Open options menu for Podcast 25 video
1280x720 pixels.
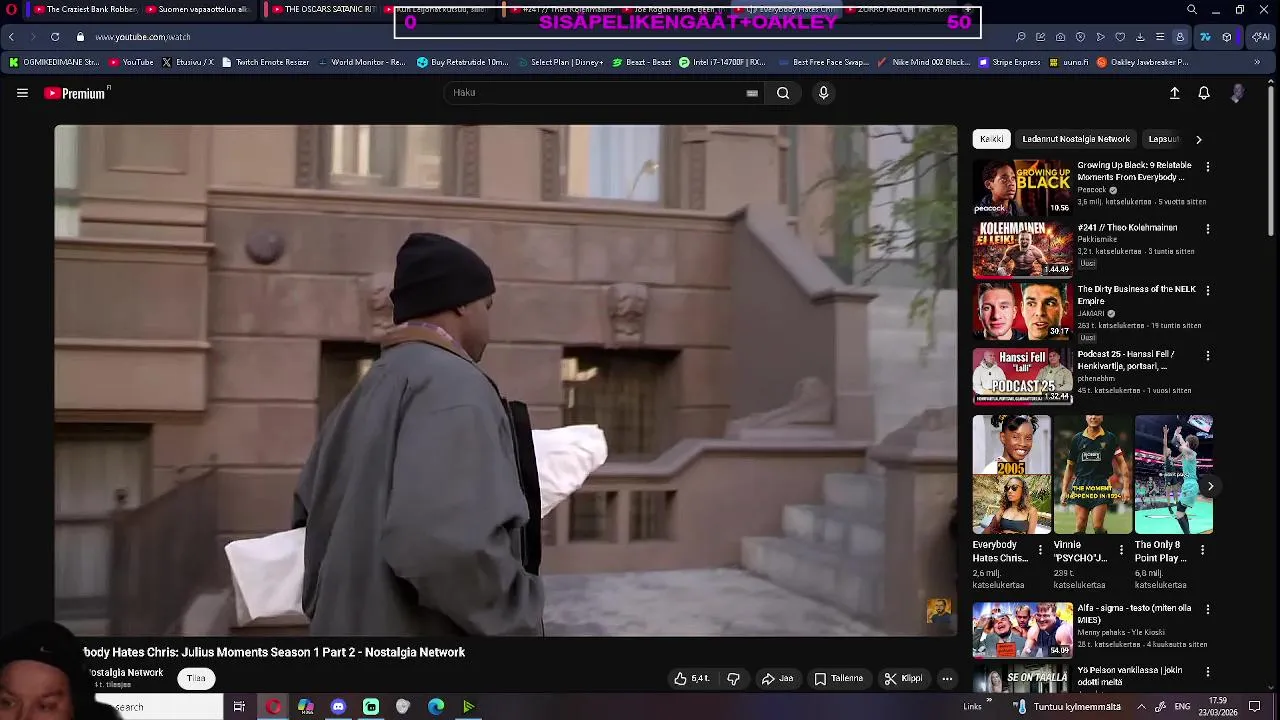pos(1207,356)
